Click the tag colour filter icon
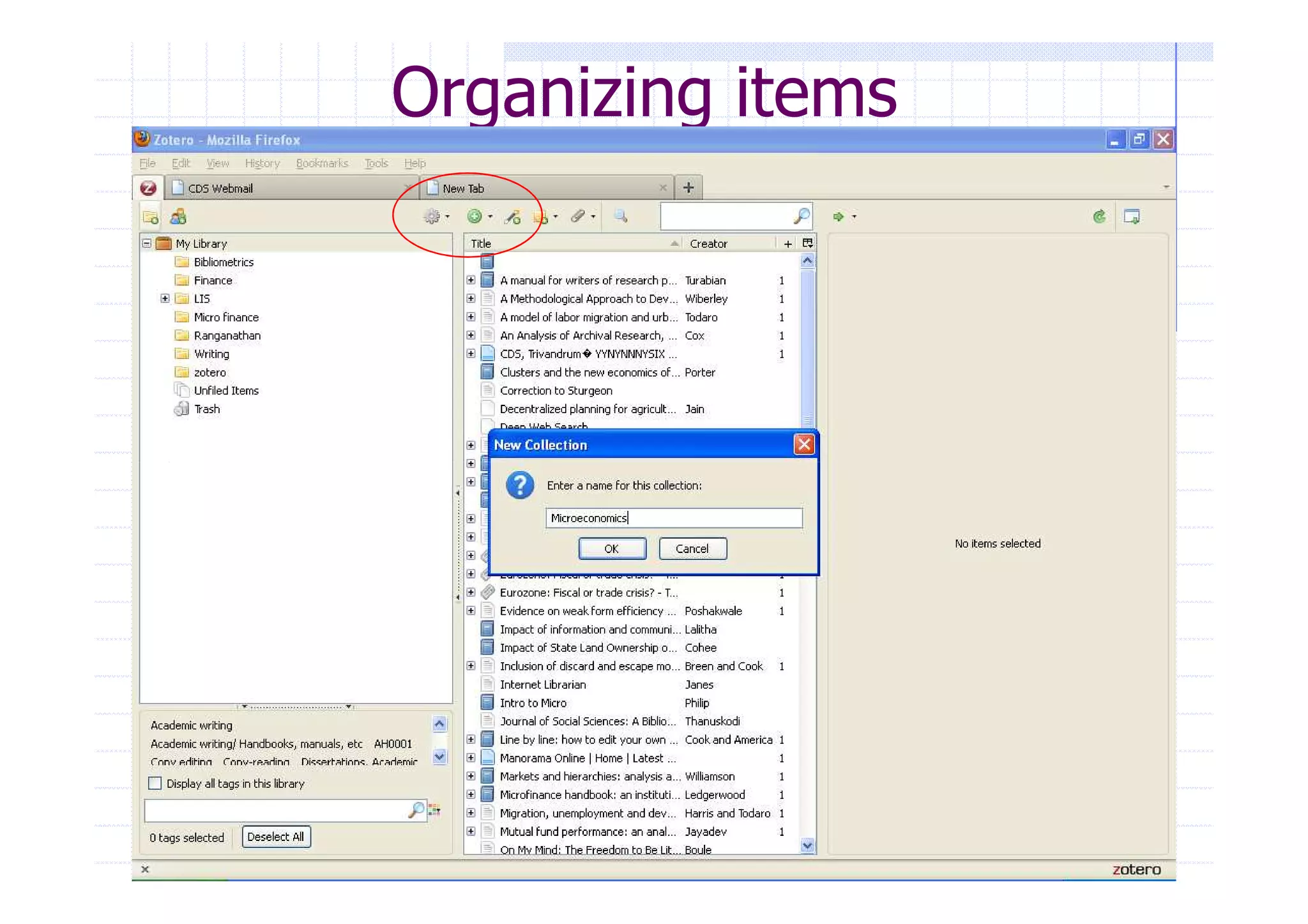Viewport: 1308px width, 924px height. [434, 810]
